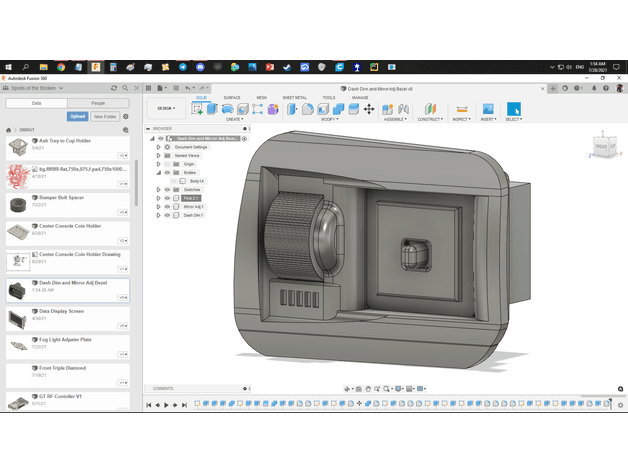Click the Upload button
The image size is (628, 472).
[x=77, y=116]
